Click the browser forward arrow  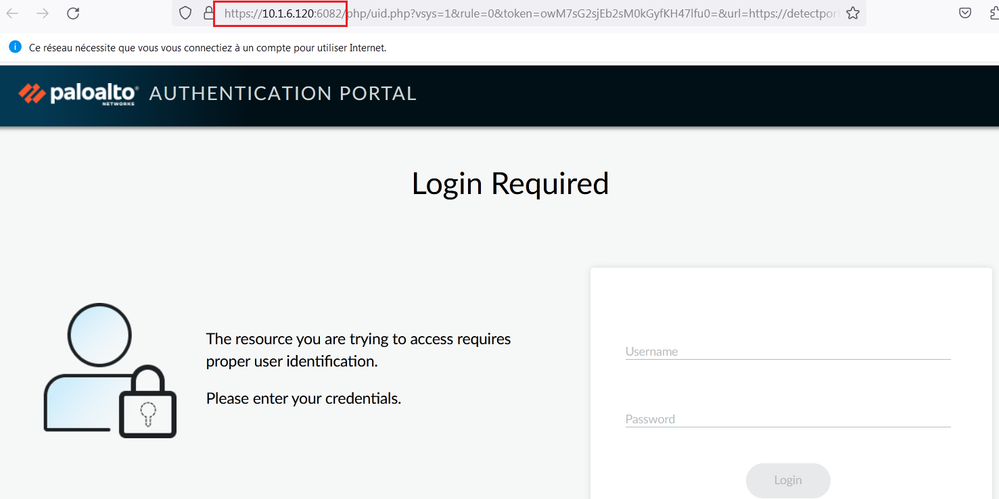click(x=43, y=14)
